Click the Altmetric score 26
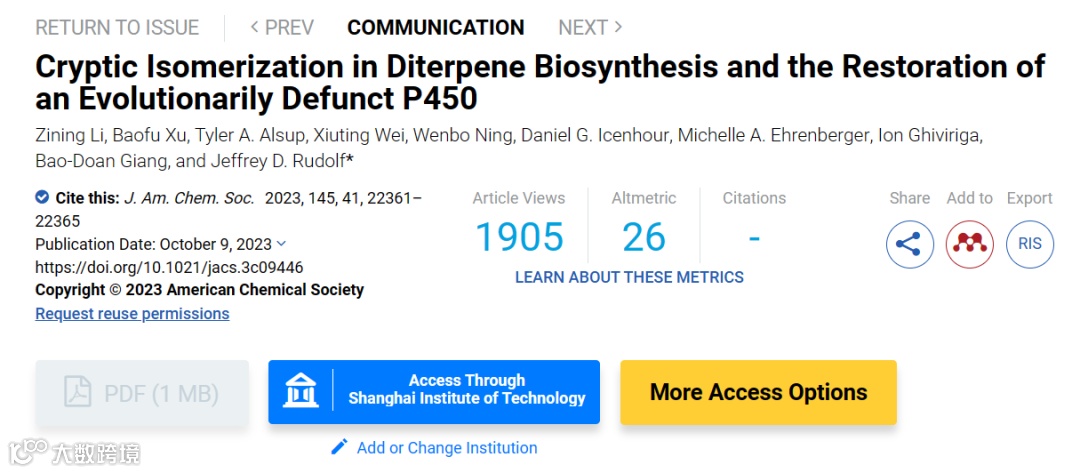Image resolution: width=1080 pixels, height=473 pixels. coord(643,237)
